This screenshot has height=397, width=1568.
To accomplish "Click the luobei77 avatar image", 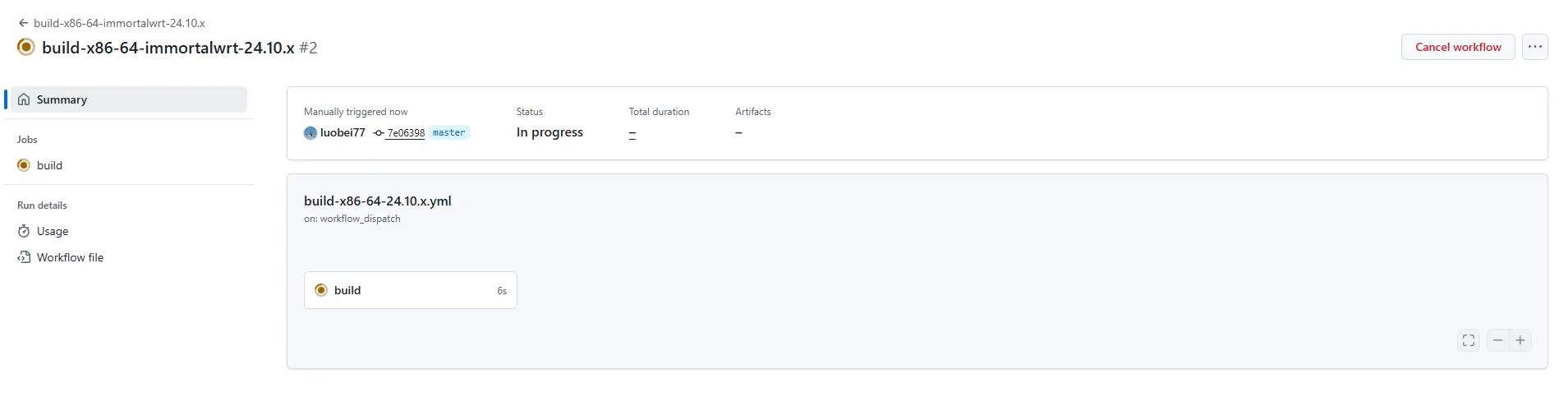I will coord(310,133).
